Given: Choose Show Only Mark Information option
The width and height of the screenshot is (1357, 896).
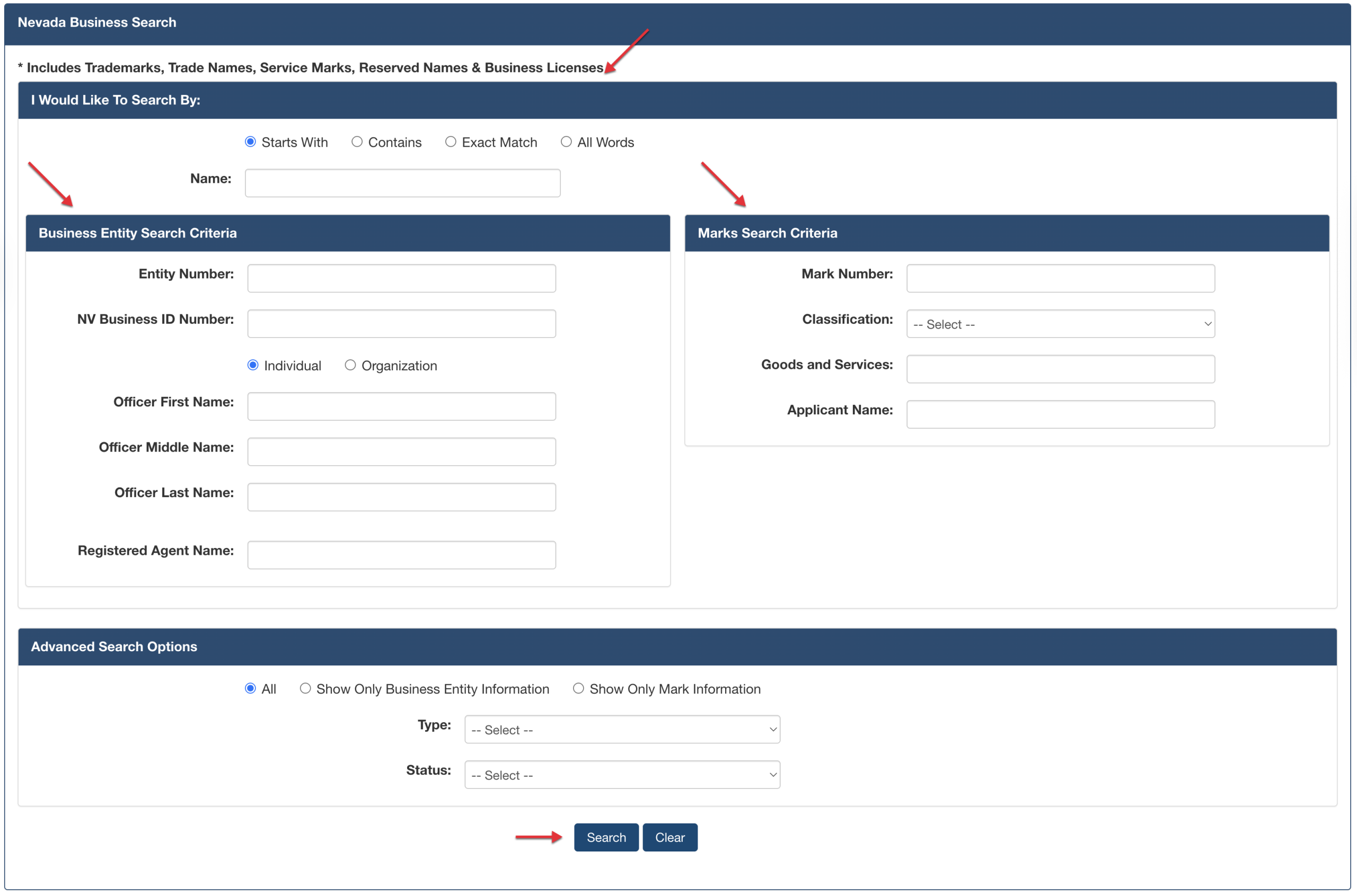Looking at the screenshot, I should coord(578,689).
